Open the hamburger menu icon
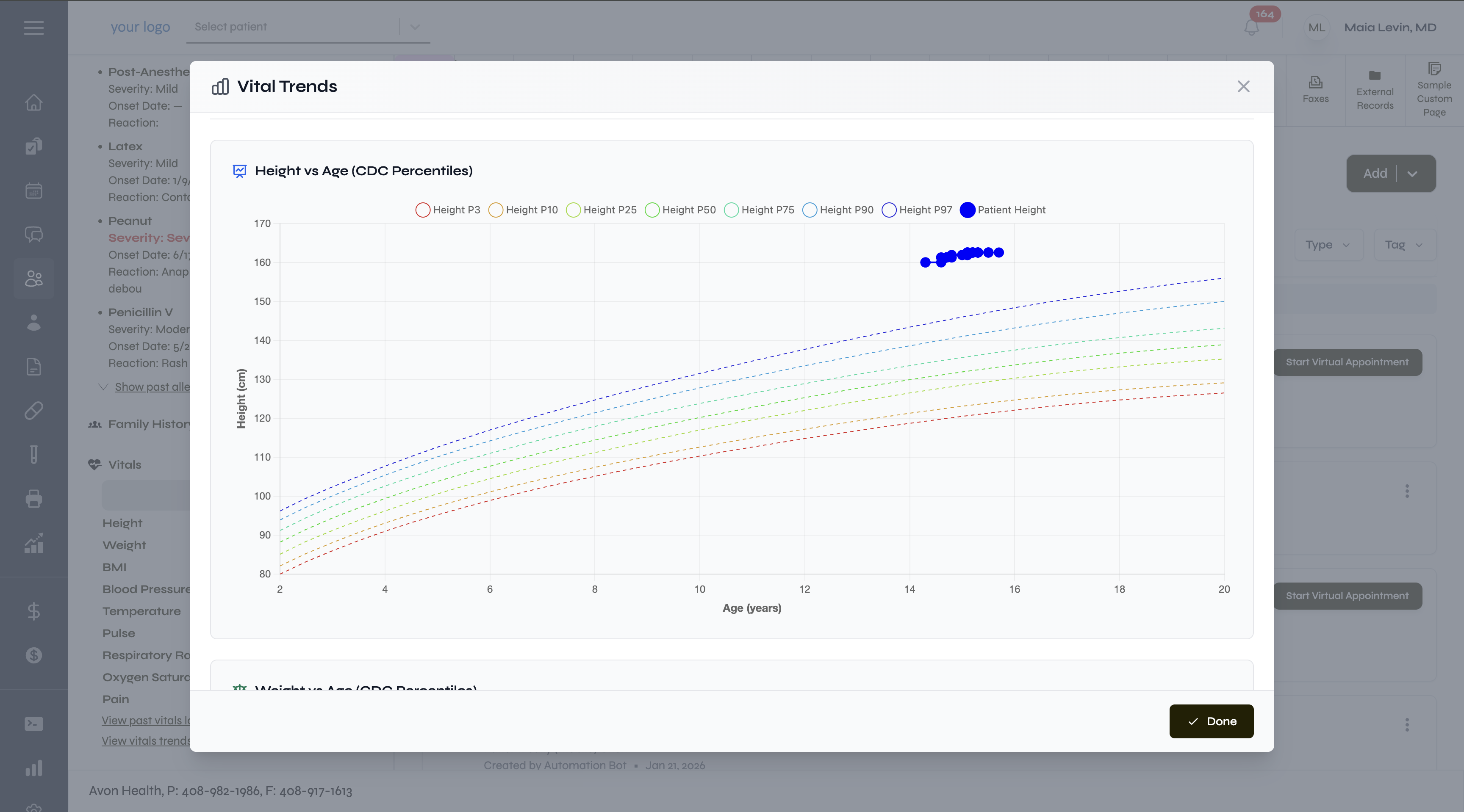This screenshot has width=1464, height=812. (33, 27)
